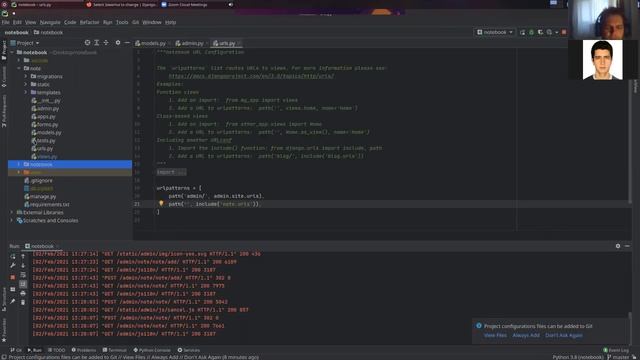The height and width of the screenshot is (360, 640).
Task: Open the Event Log
Action: (616, 350)
